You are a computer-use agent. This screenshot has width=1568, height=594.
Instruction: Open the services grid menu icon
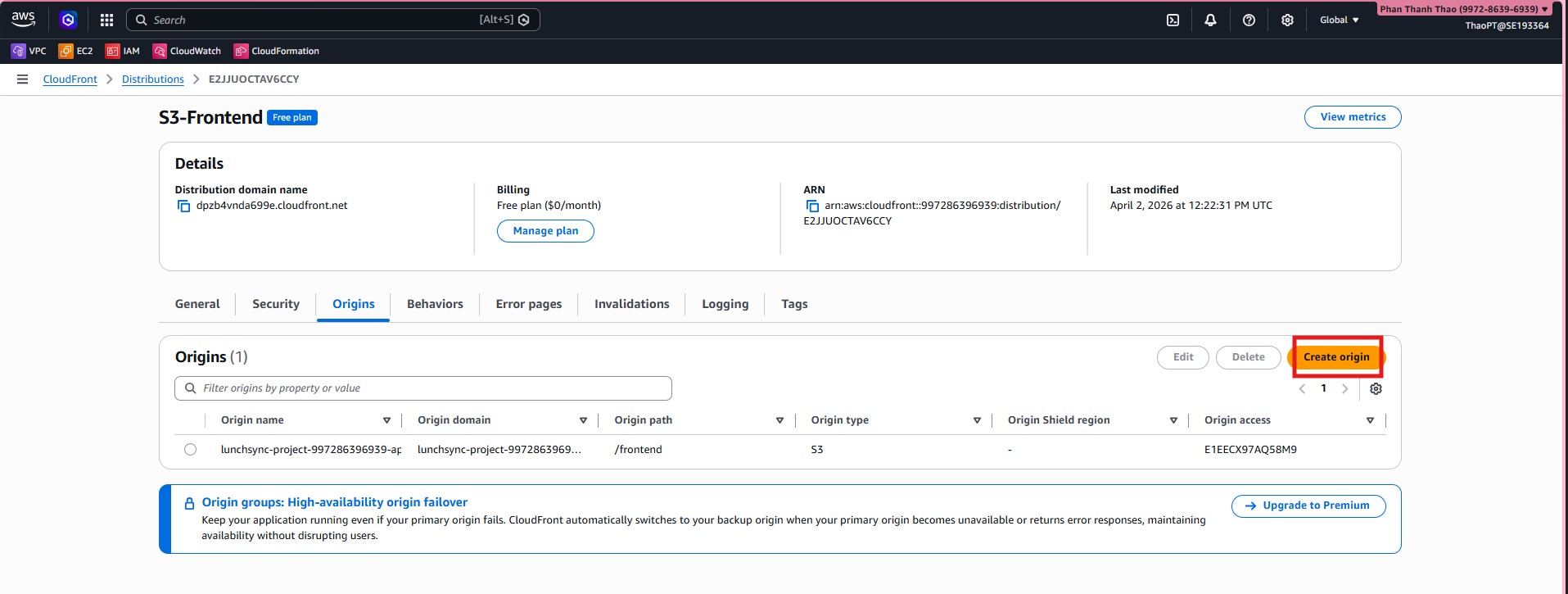pyautogui.click(x=106, y=20)
